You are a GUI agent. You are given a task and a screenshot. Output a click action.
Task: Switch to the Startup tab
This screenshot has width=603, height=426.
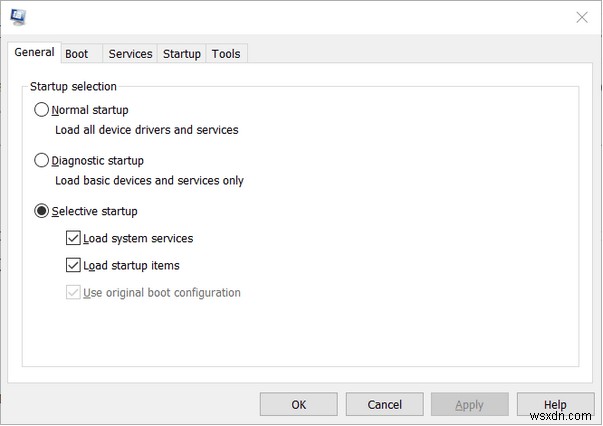(182, 54)
